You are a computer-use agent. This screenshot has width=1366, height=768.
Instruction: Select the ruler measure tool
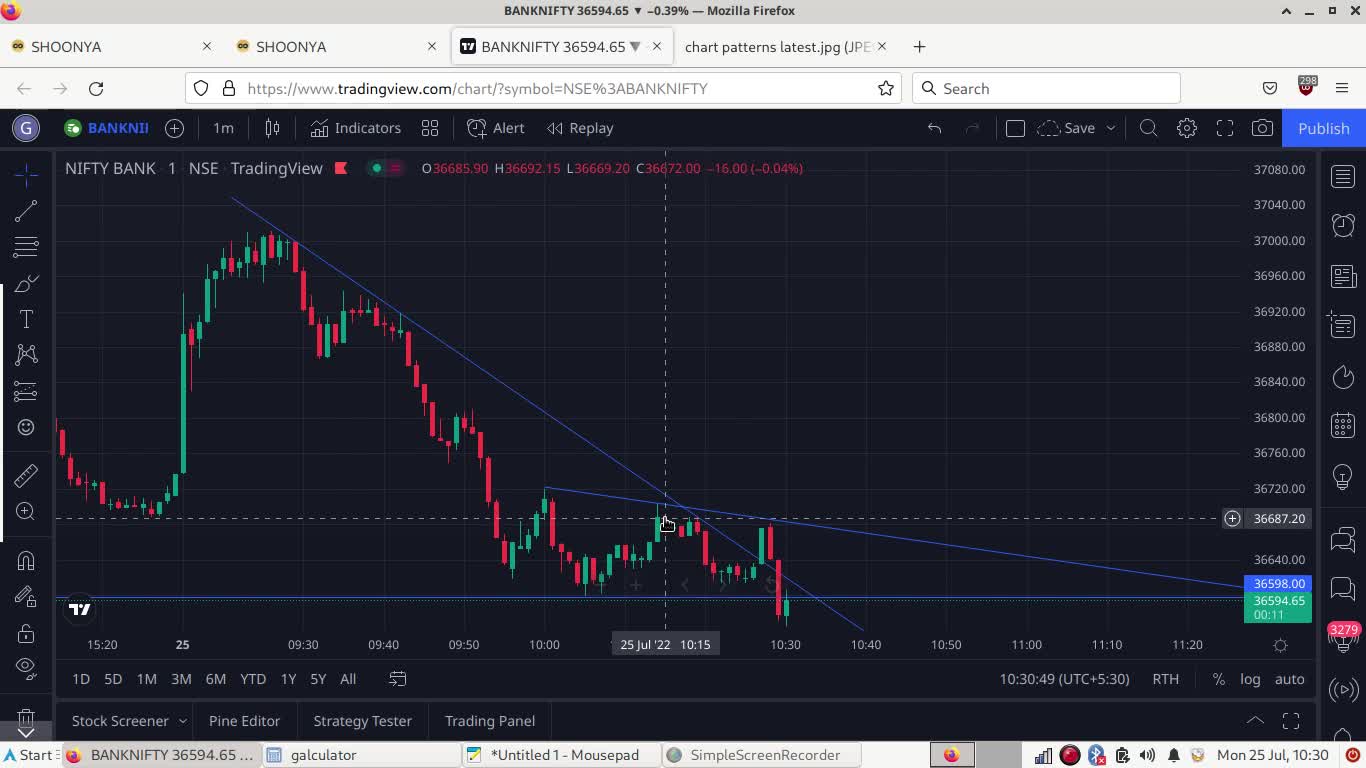click(x=26, y=475)
